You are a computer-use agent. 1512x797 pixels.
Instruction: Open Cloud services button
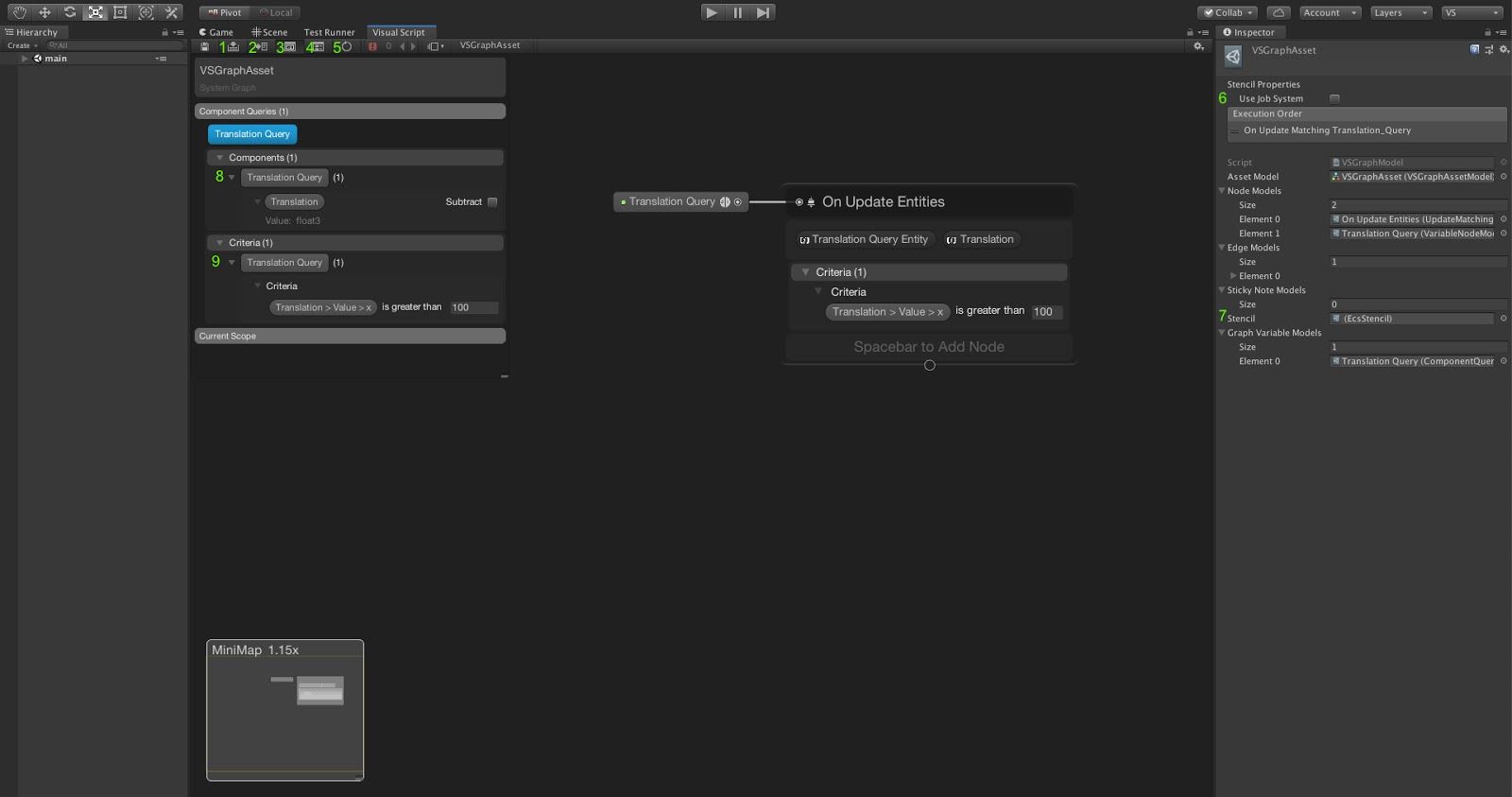(x=1279, y=12)
